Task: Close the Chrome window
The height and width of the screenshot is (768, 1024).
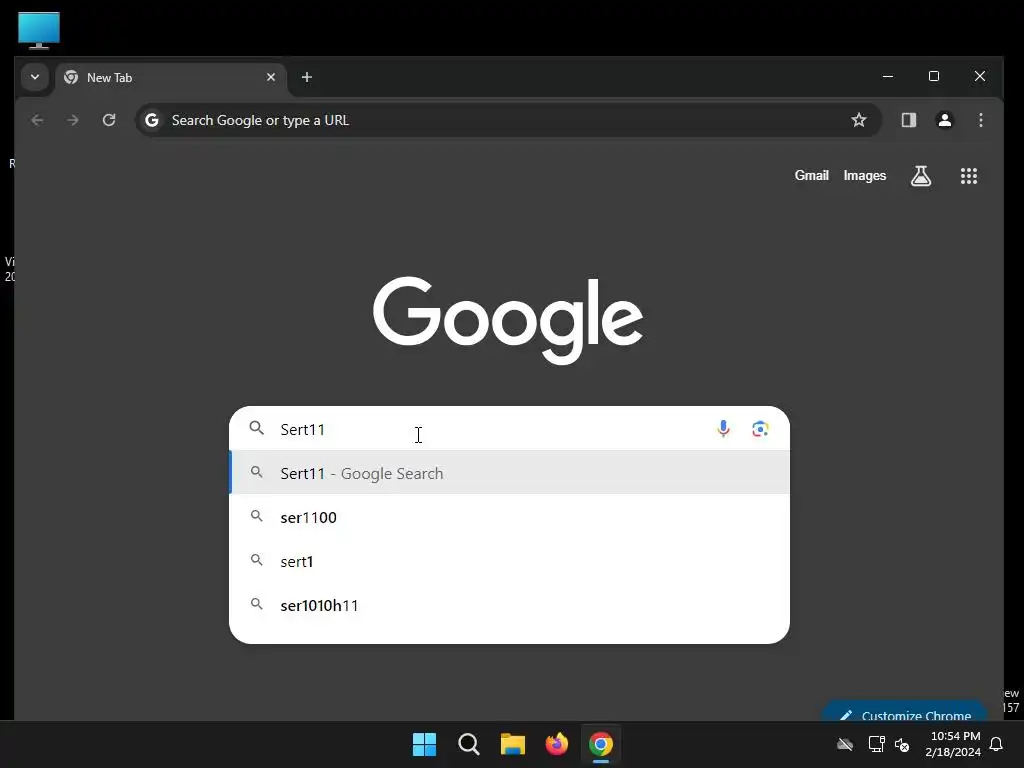Action: (980, 76)
